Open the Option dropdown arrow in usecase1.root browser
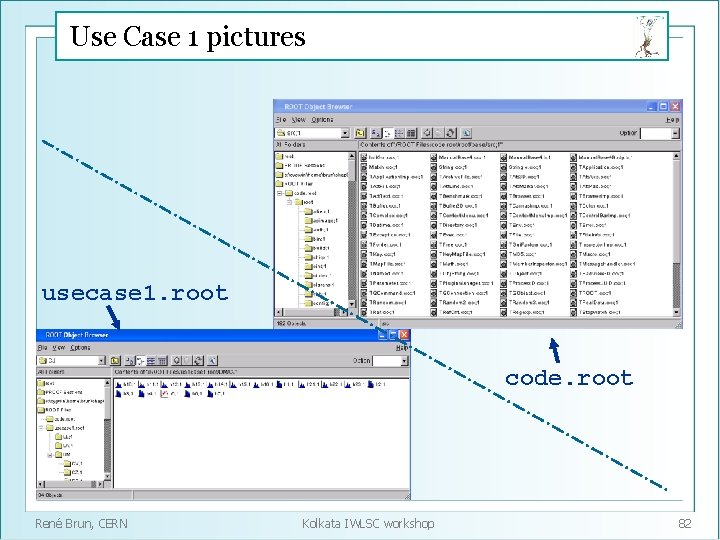The width and height of the screenshot is (720, 540). 404,361
